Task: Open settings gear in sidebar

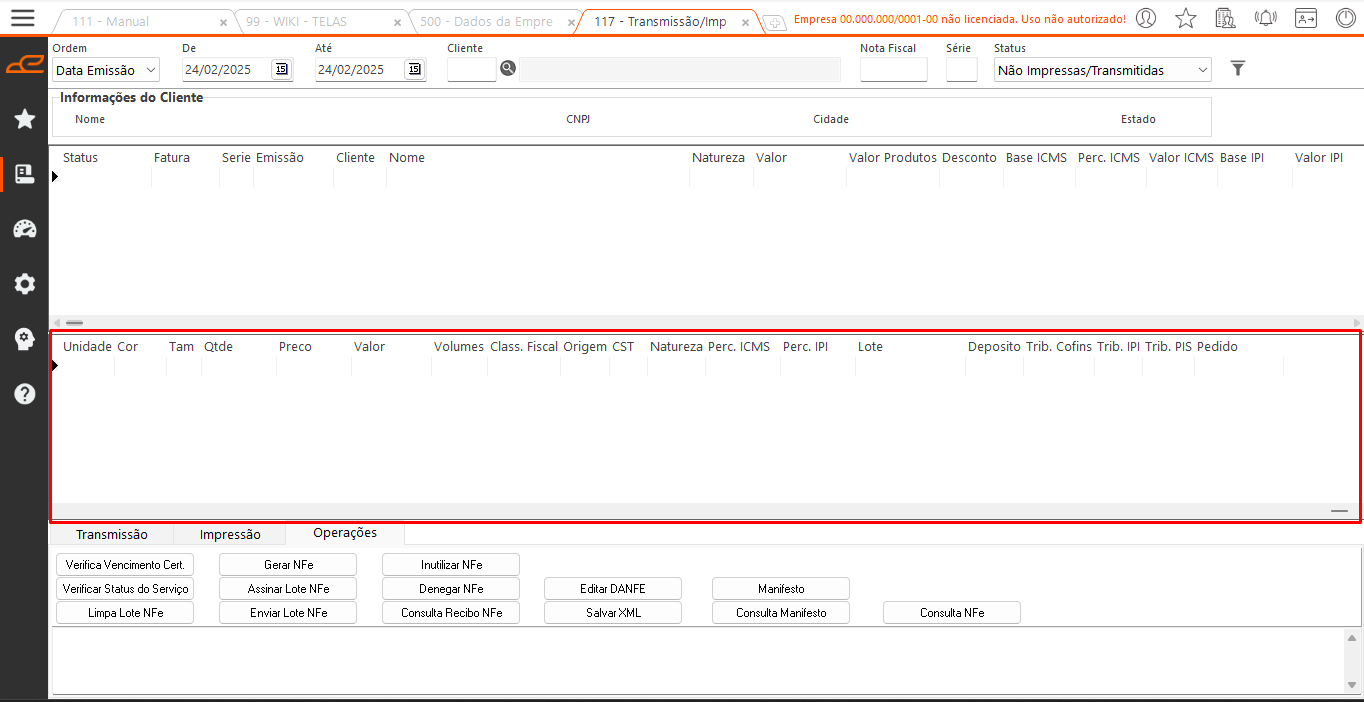Action: click(24, 284)
